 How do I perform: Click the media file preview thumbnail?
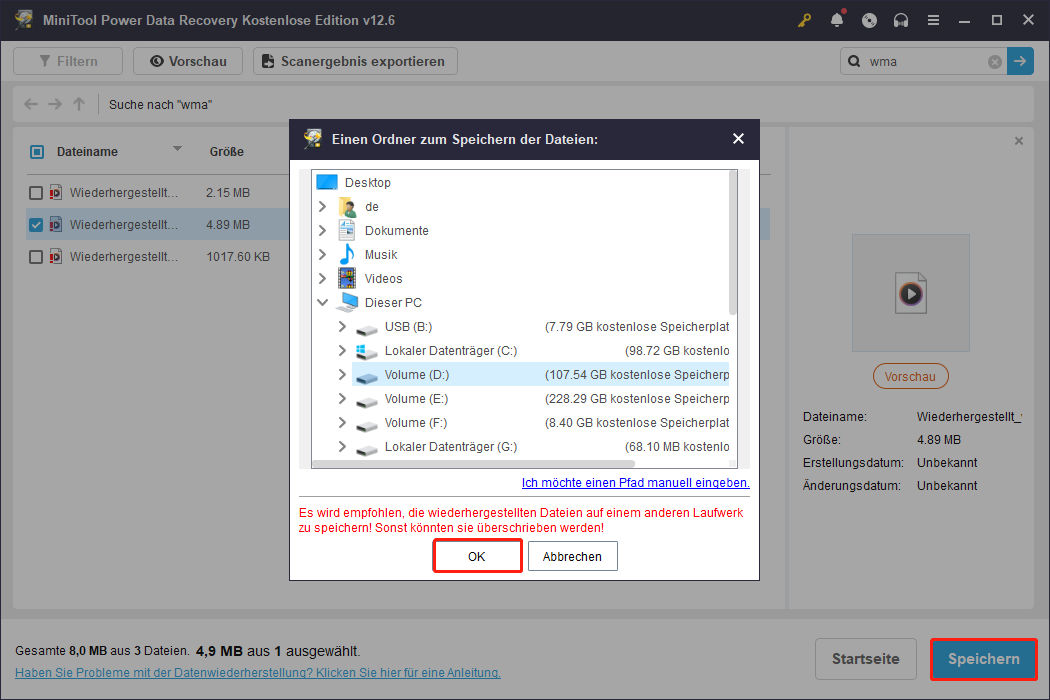[x=911, y=293]
